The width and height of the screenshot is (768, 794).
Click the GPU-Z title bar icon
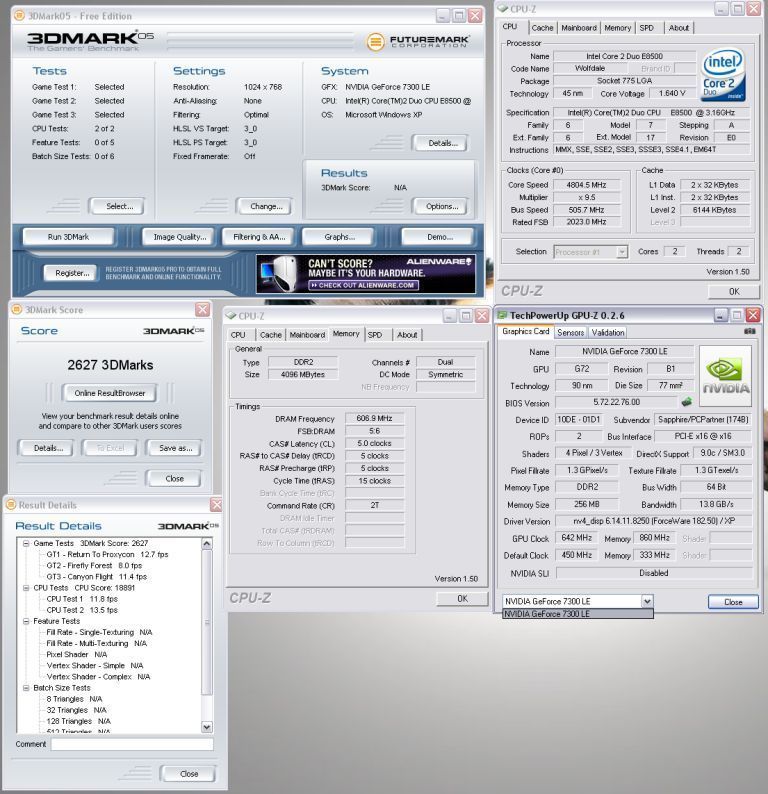[503, 315]
